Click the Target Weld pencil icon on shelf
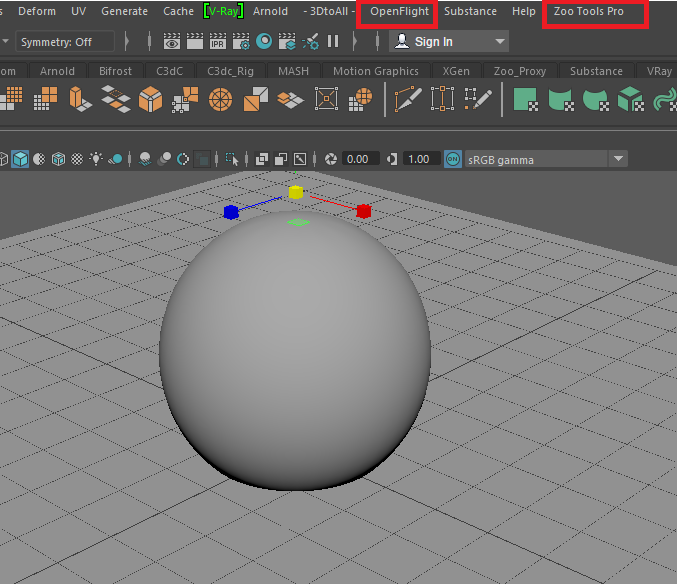Image resolution: width=677 pixels, height=584 pixels. click(x=479, y=99)
